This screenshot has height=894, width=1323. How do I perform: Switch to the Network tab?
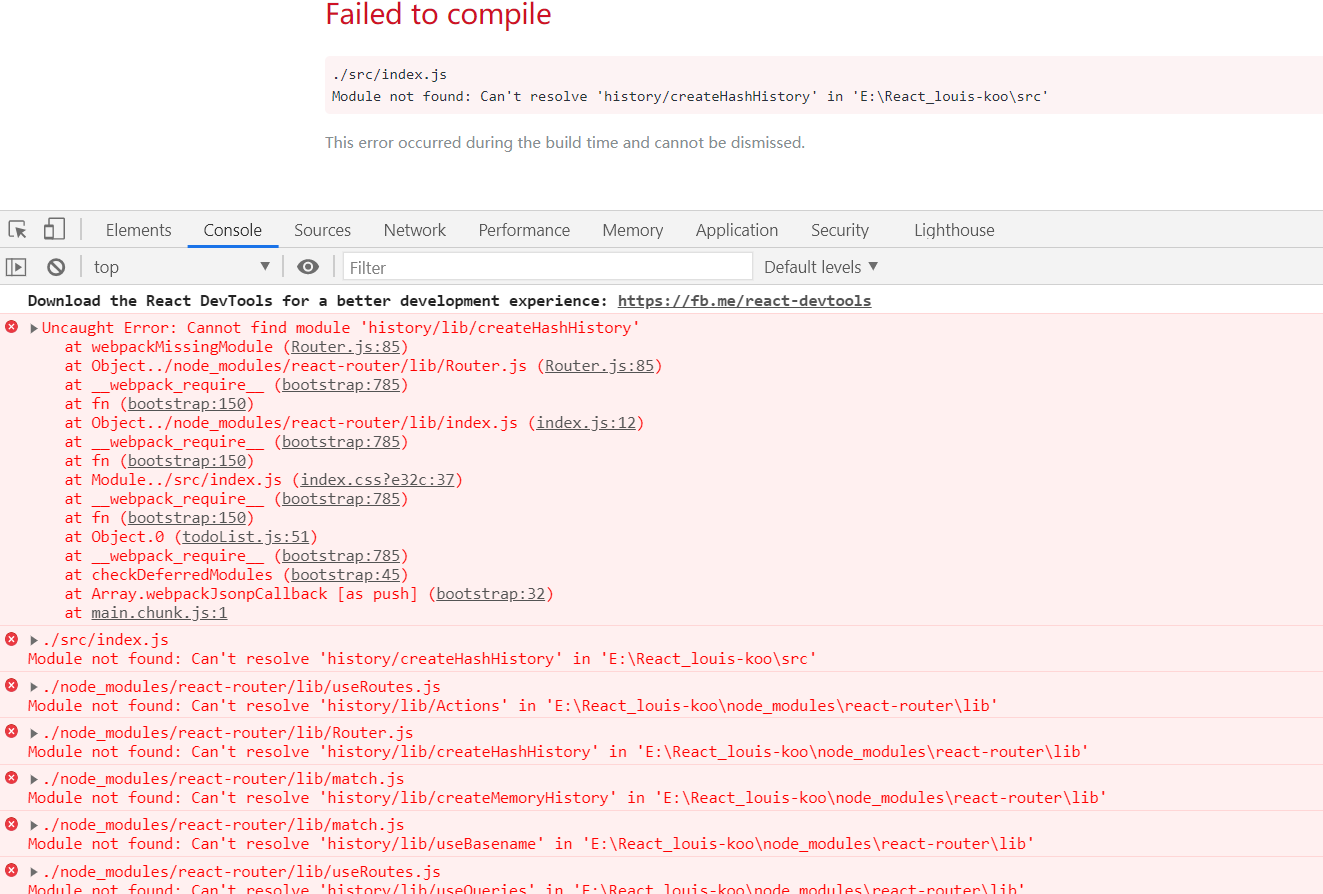tap(414, 229)
